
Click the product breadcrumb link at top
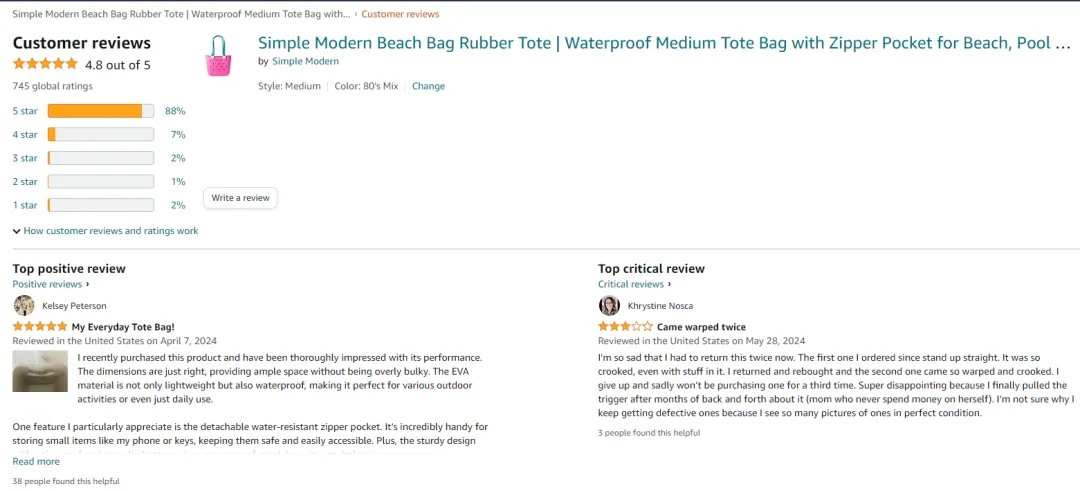tap(181, 14)
